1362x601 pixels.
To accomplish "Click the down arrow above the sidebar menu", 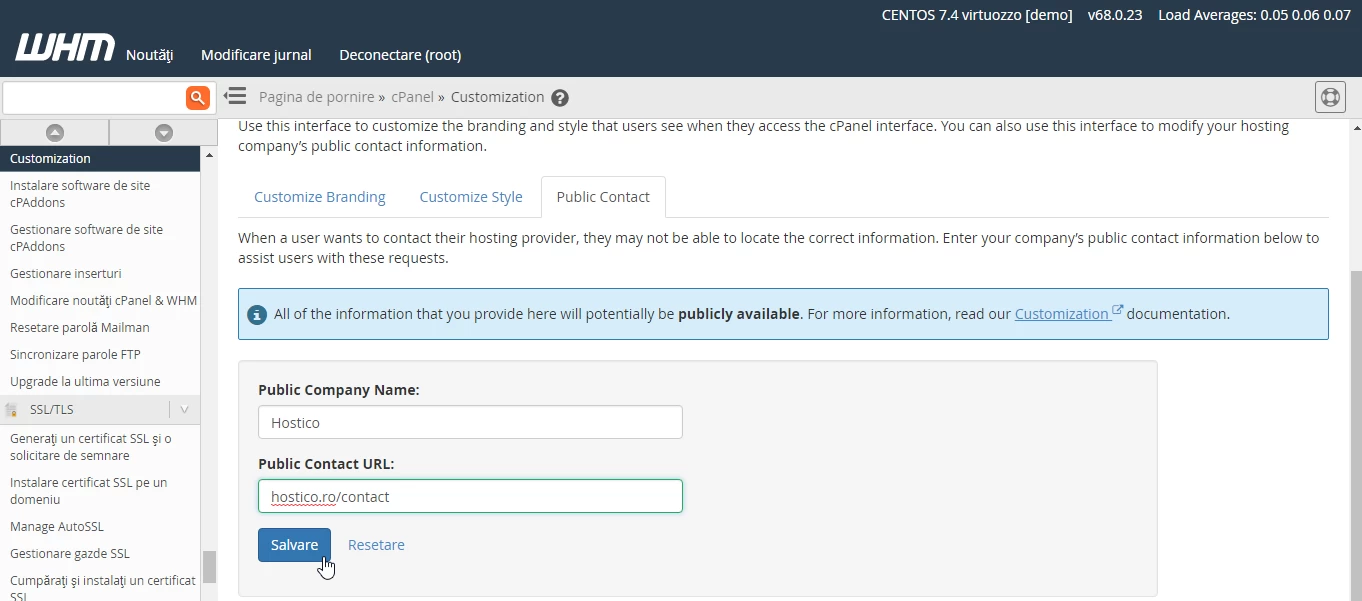I will [162, 132].
